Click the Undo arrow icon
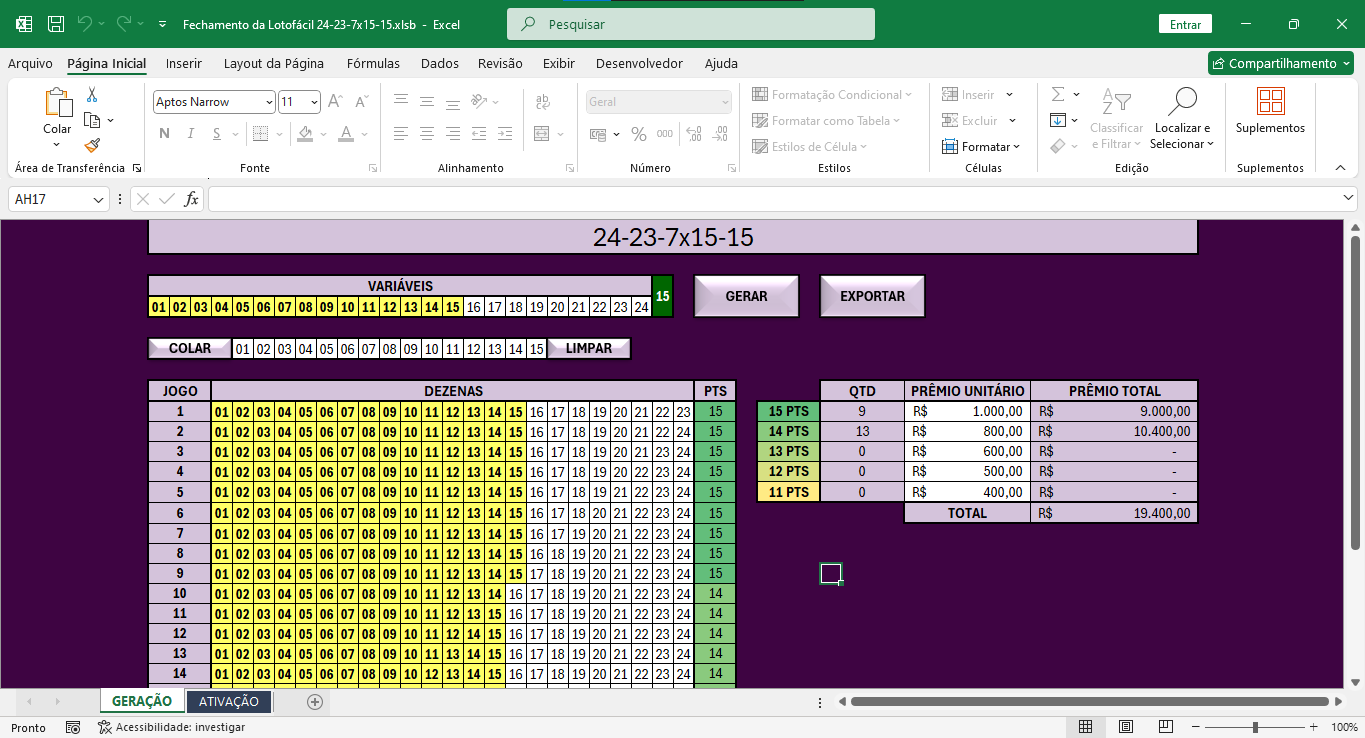The image size is (1365, 738). (85, 24)
